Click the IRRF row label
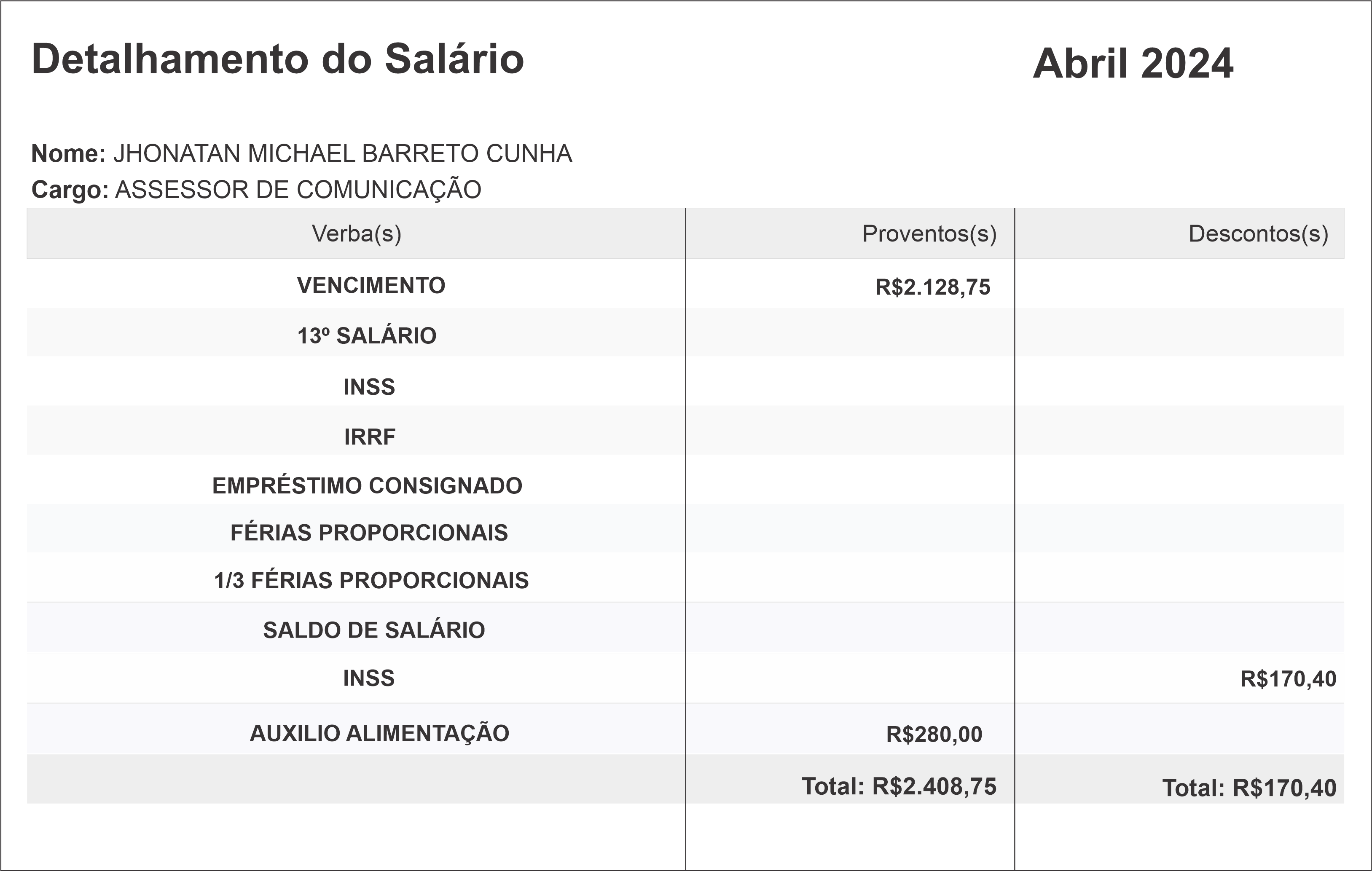This screenshot has height=871, width=1372. (369, 437)
